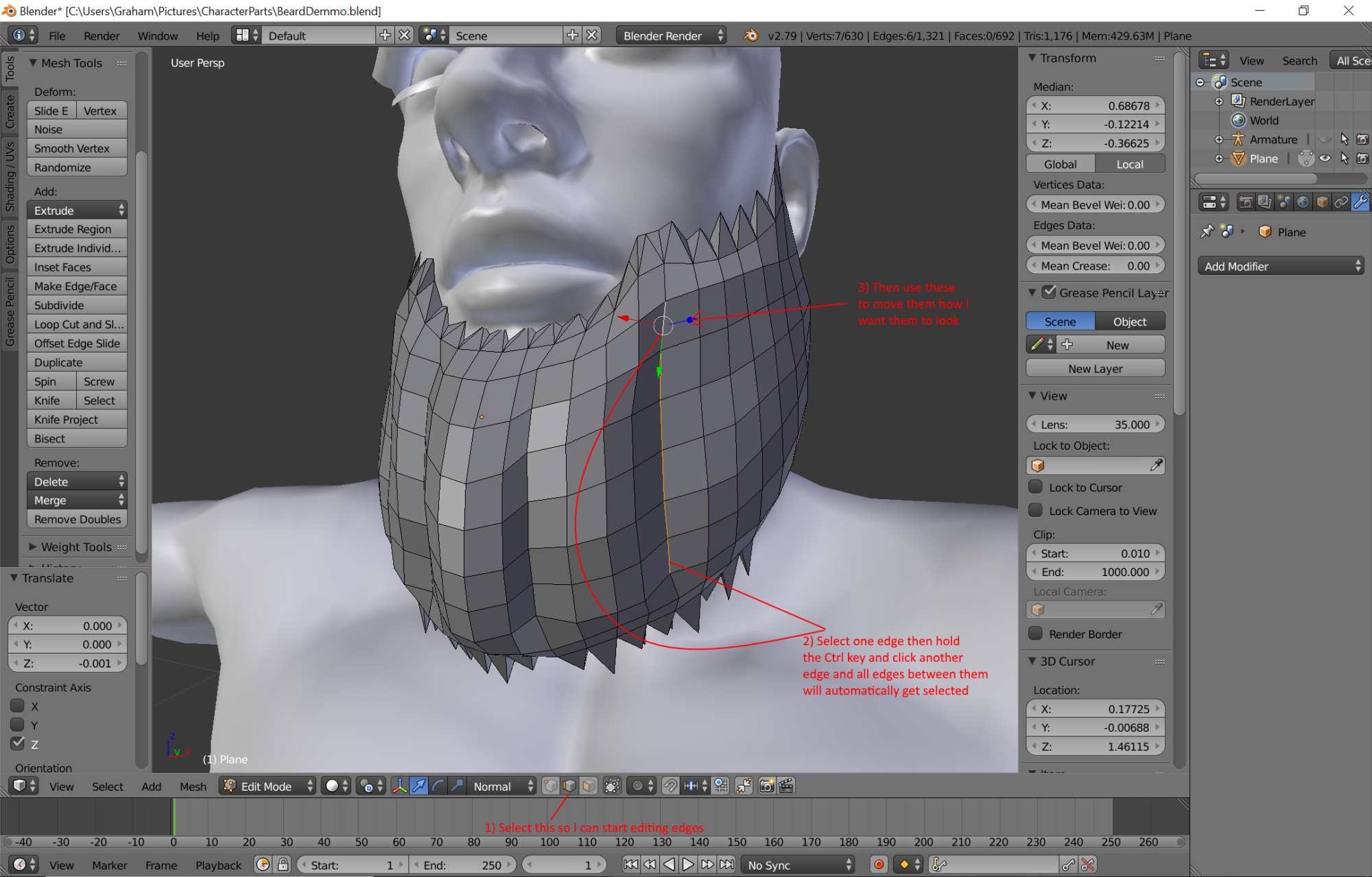The image size is (1372, 877).
Task: Enable the Render Border checkbox
Action: 1036,634
